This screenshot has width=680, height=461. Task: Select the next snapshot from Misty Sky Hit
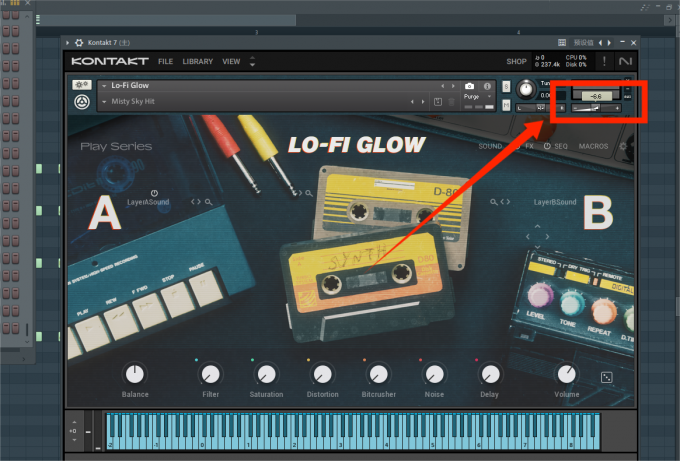point(423,102)
